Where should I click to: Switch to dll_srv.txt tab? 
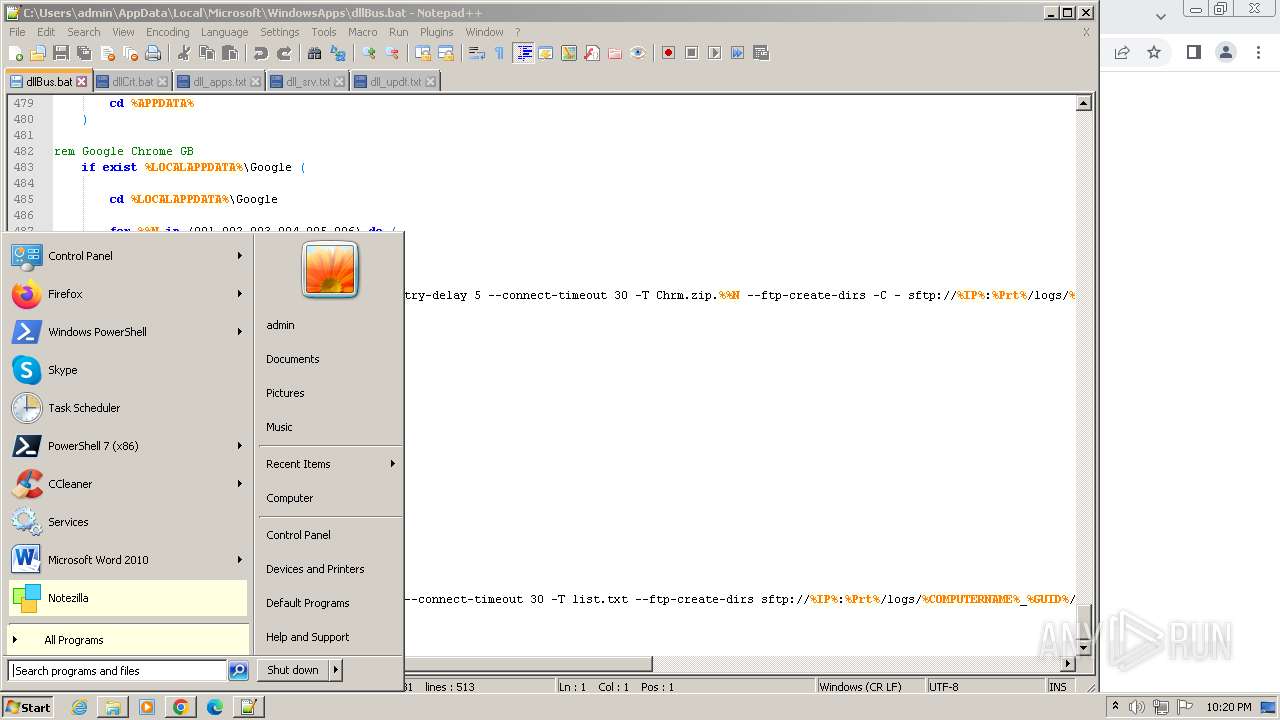click(x=308, y=82)
